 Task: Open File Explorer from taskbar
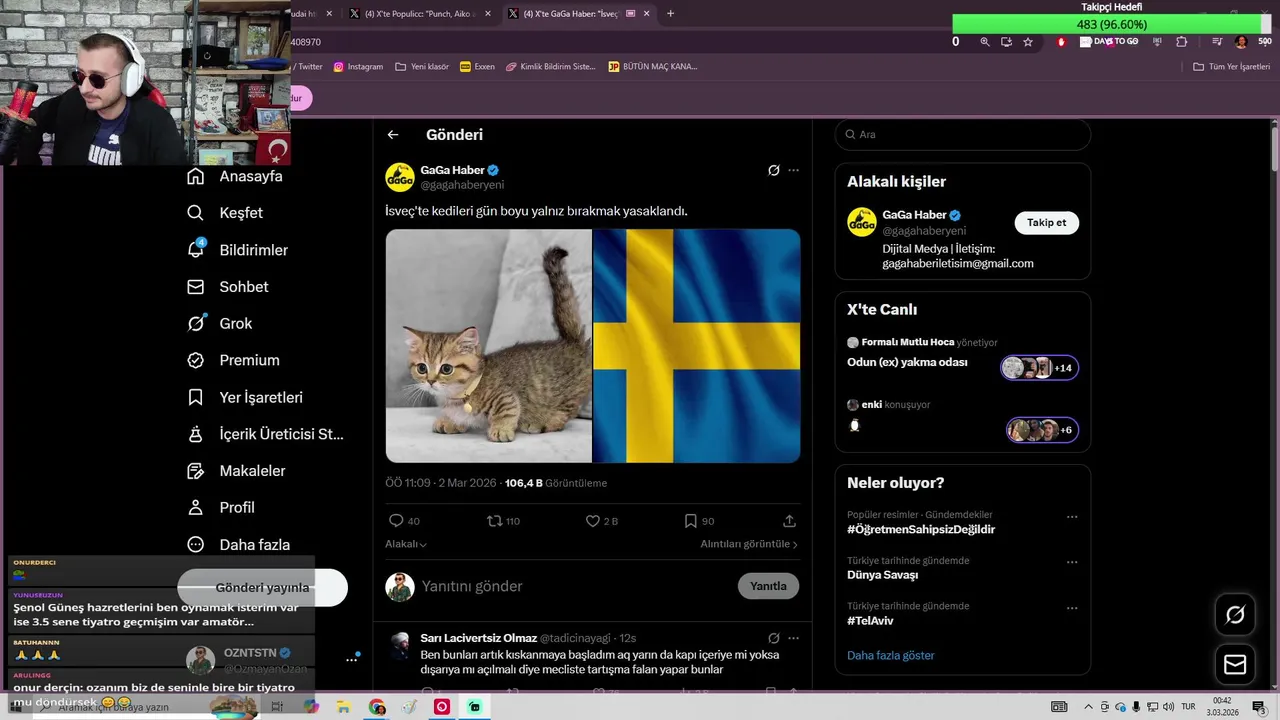pos(343,707)
